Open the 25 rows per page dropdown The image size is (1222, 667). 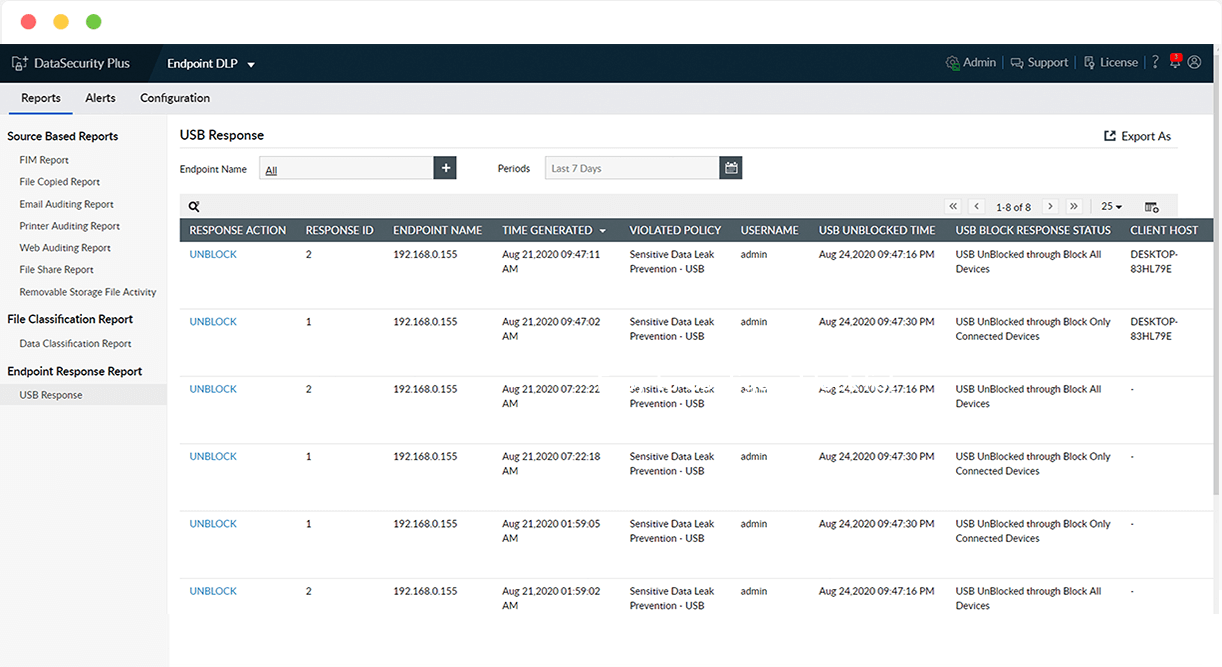point(1111,207)
